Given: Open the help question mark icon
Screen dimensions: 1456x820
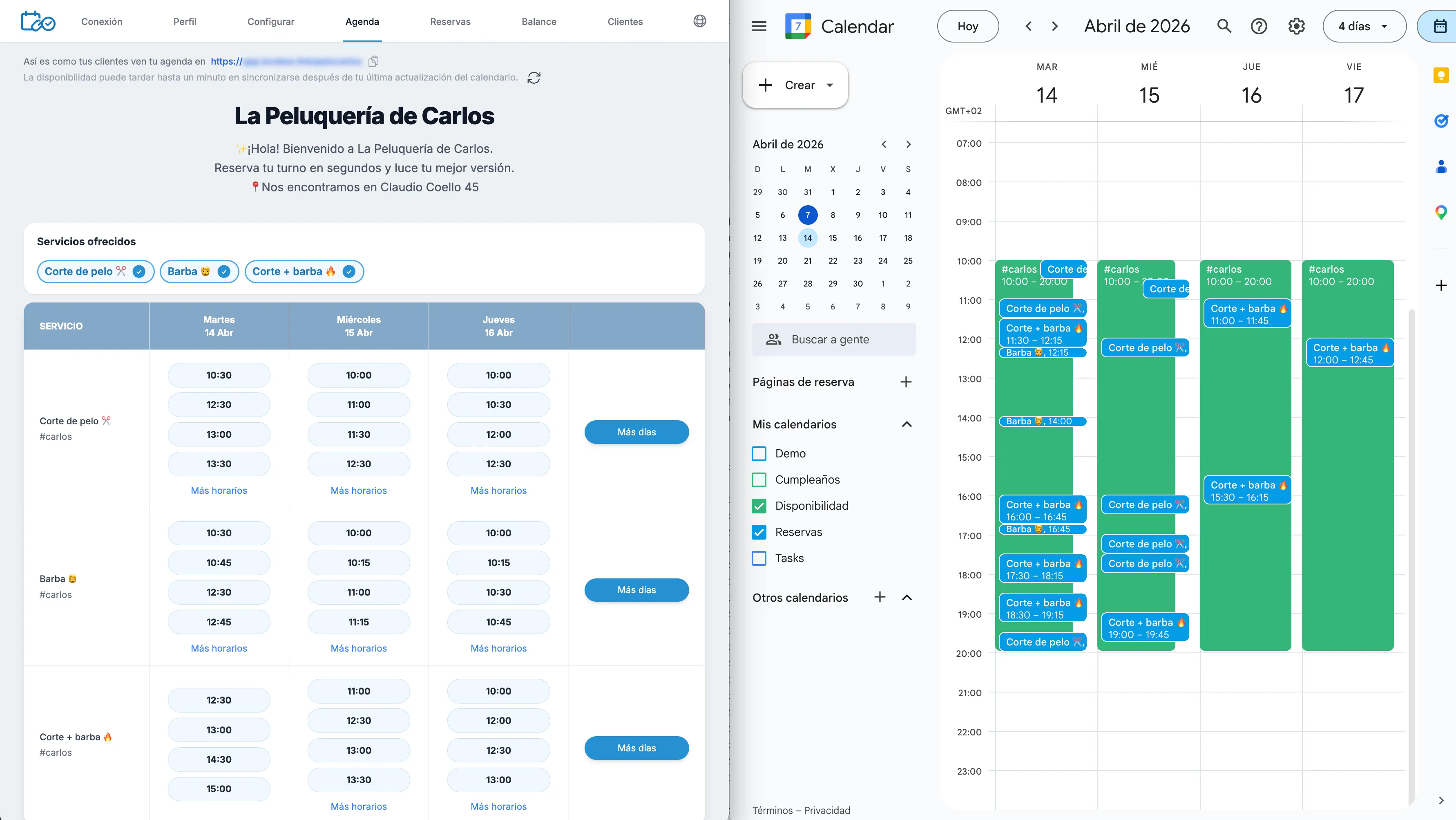Looking at the screenshot, I should 1259,26.
